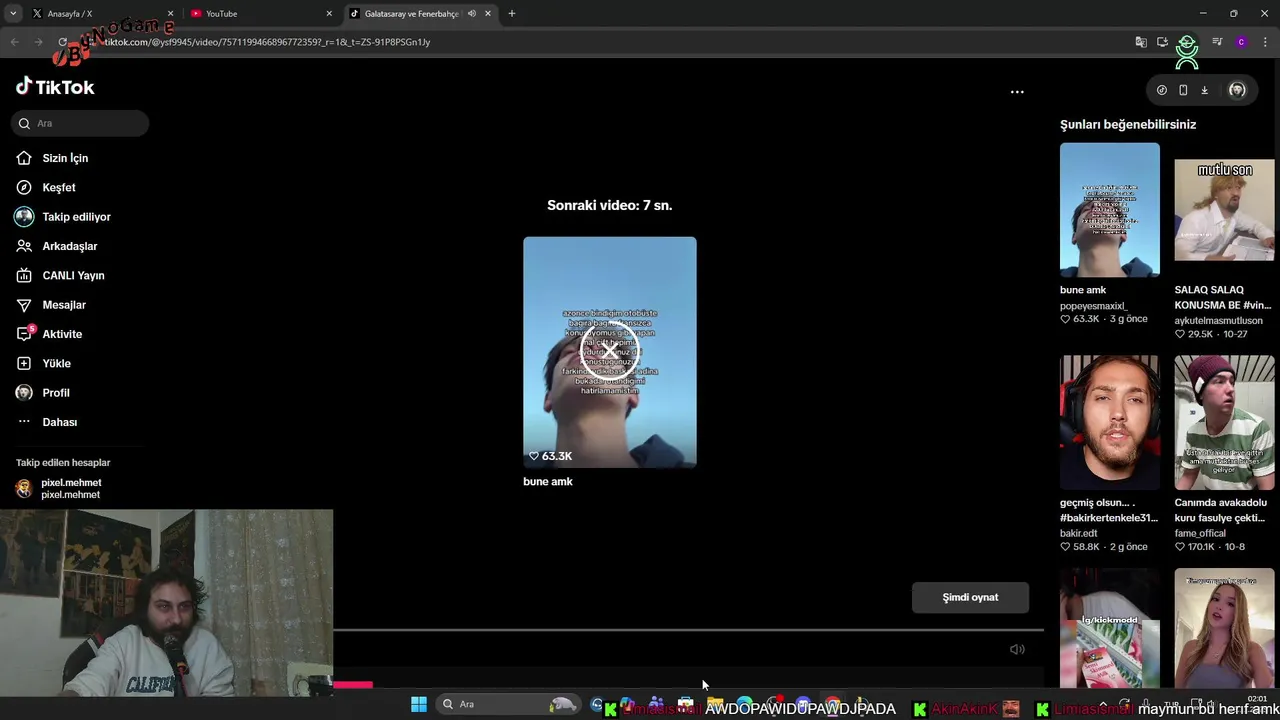
Task: Open the Windows Start menu
Action: pyautogui.click(x=419, y=704)
